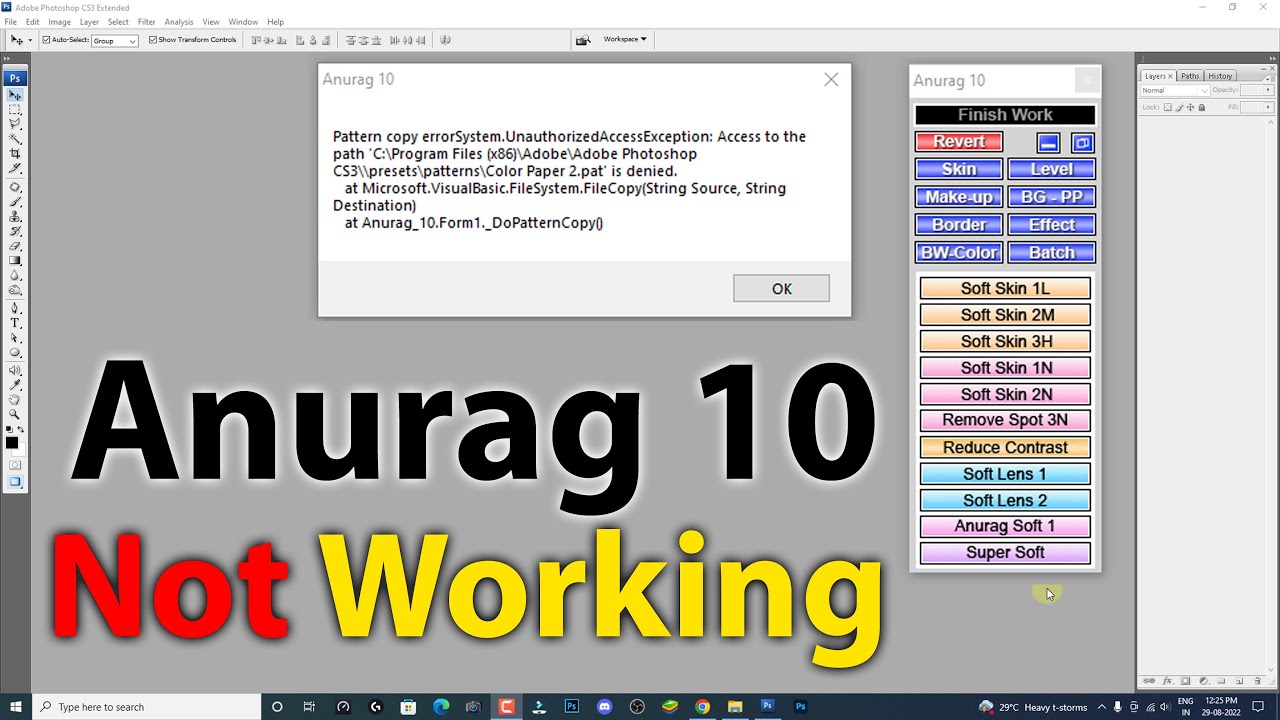1280x720 pixels.
Task: Select the Slice tool
Action: click(15, 168)
